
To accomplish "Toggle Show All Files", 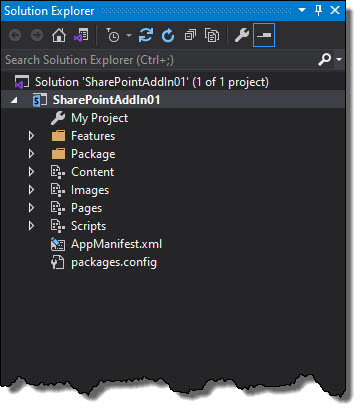I will point(212,35).
